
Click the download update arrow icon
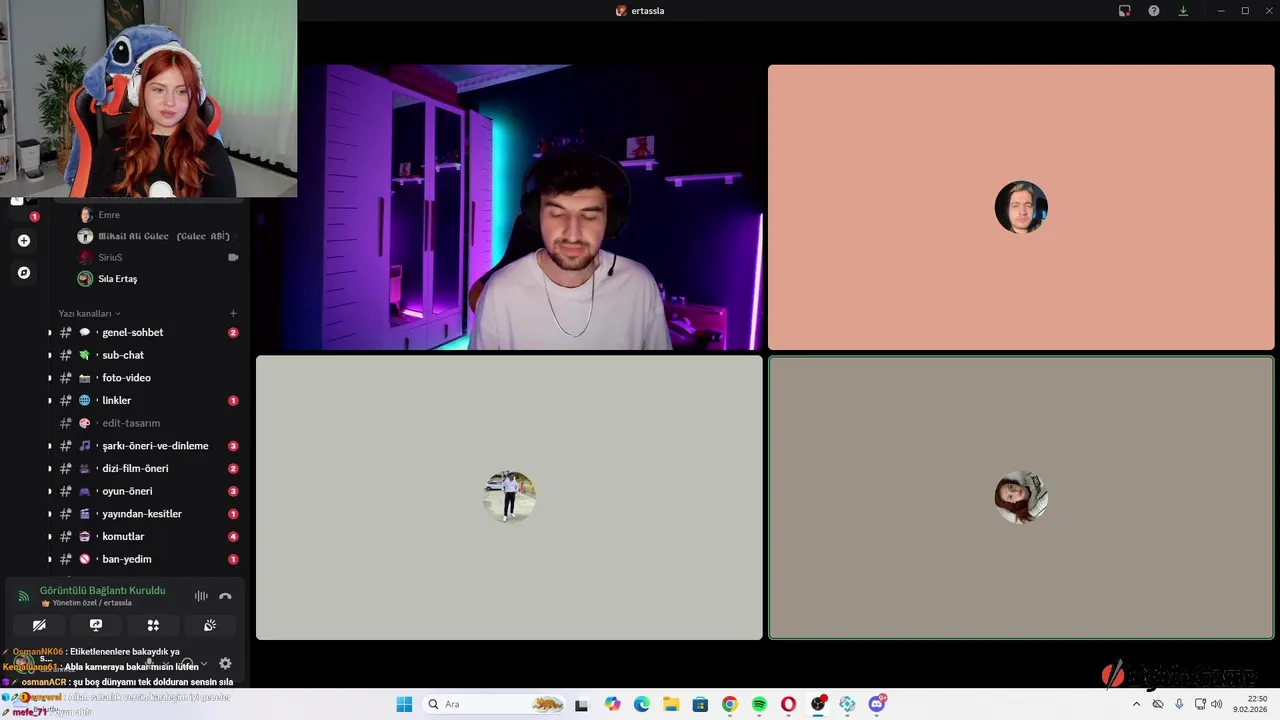pyautogui.click(x=1183, y=11)
